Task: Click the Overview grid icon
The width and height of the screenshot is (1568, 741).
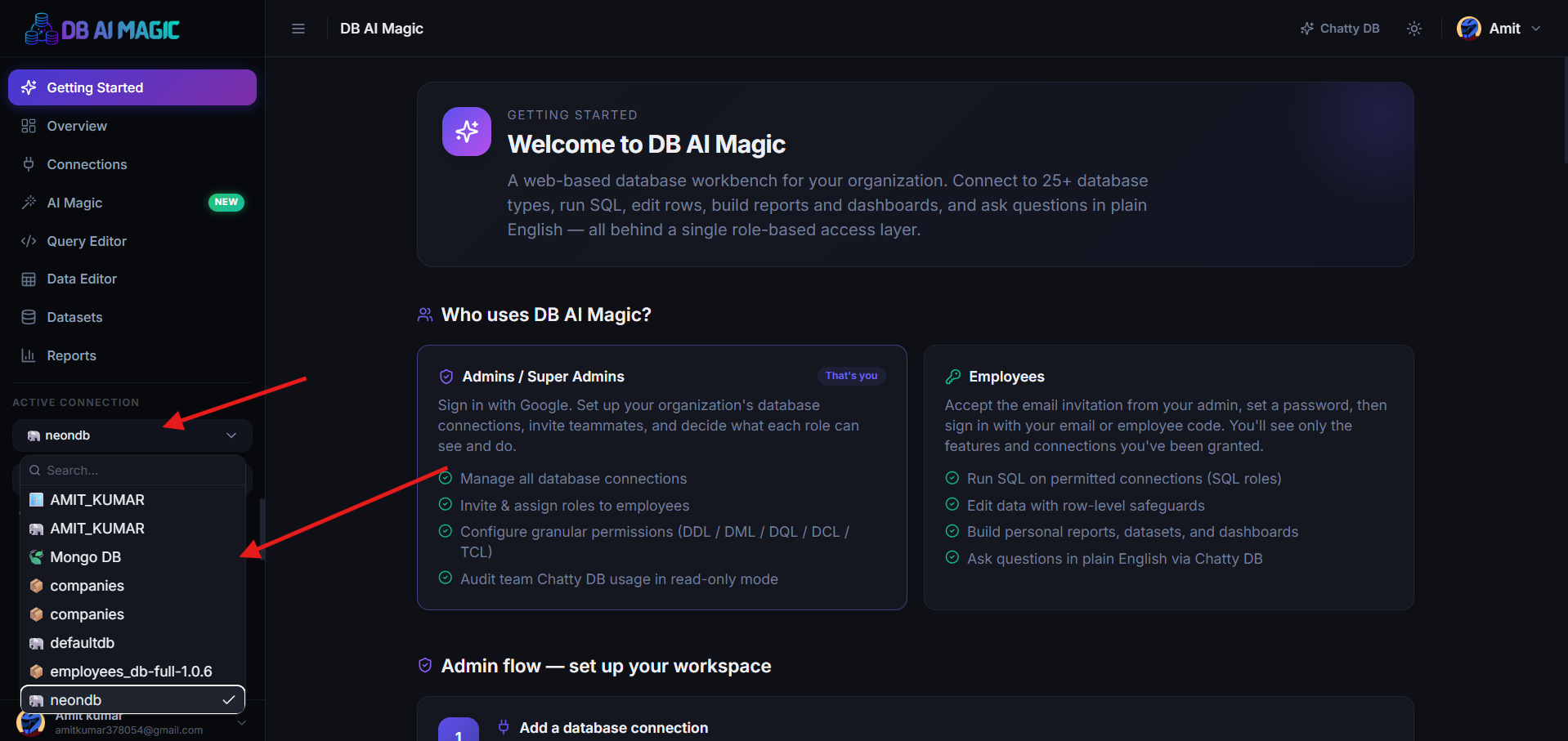Action: [x=29, y=126]
